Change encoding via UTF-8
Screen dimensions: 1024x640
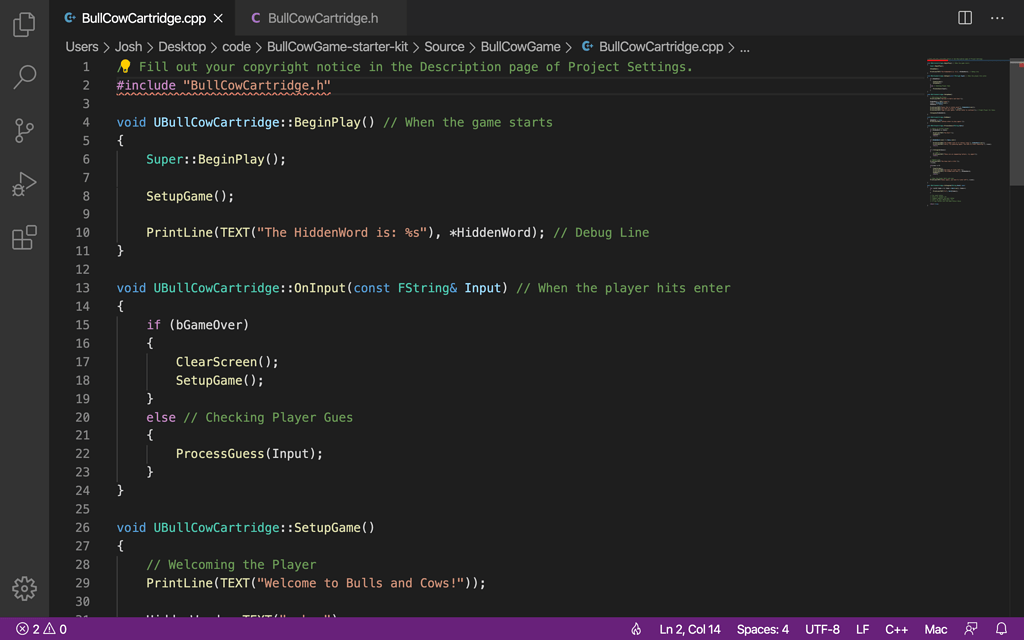[822, 630]
